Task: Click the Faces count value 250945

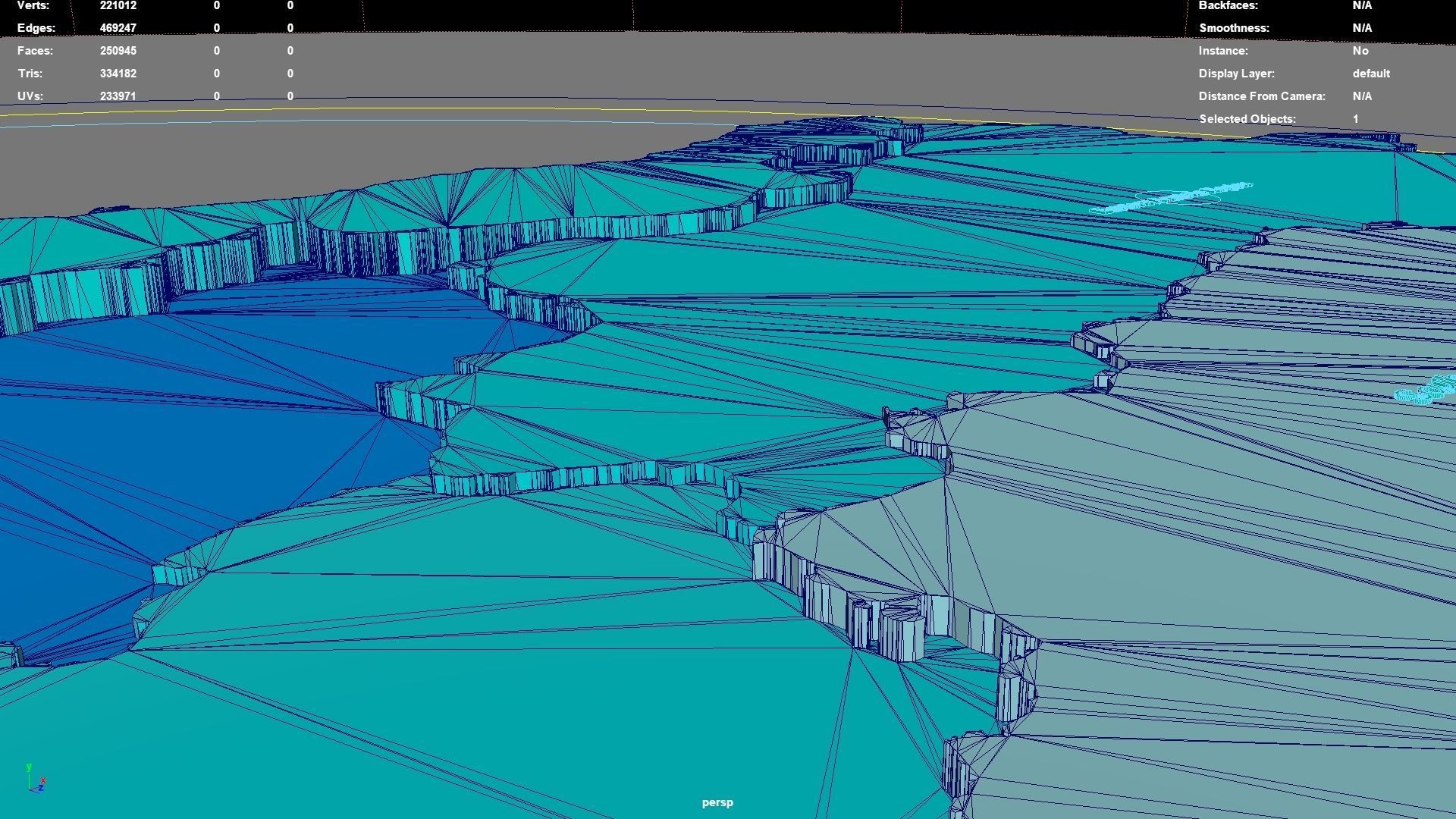Action: (x=118, y=51)
